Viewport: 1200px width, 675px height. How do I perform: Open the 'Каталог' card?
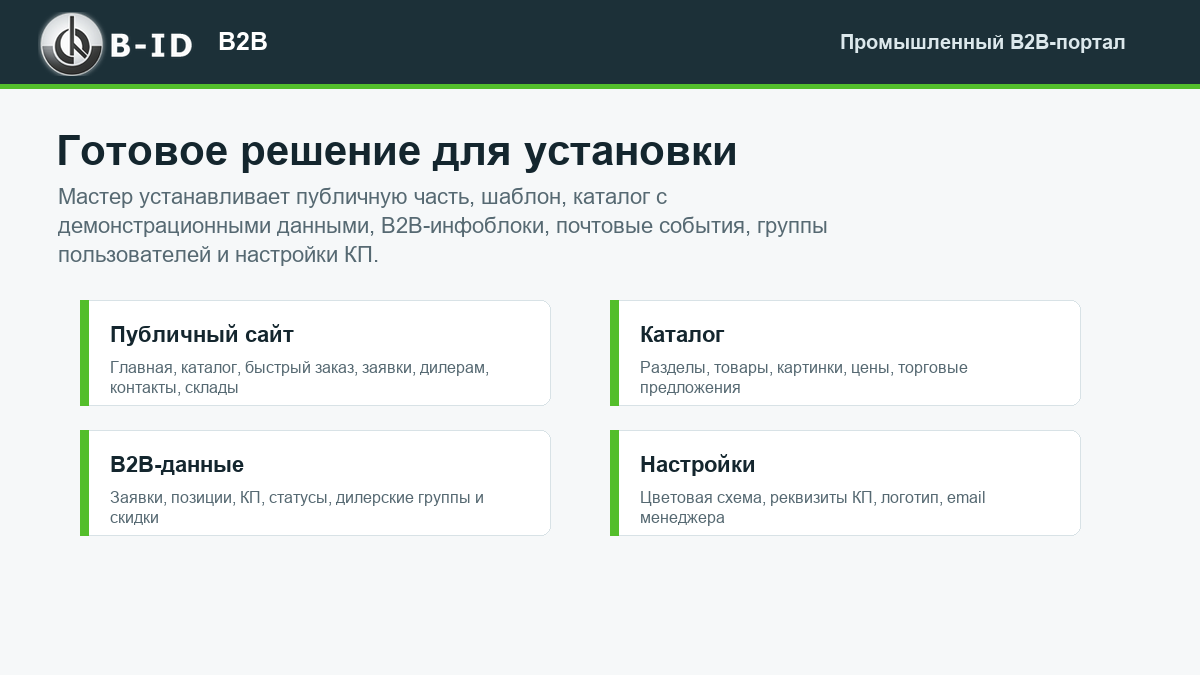[x=845, y=353]
